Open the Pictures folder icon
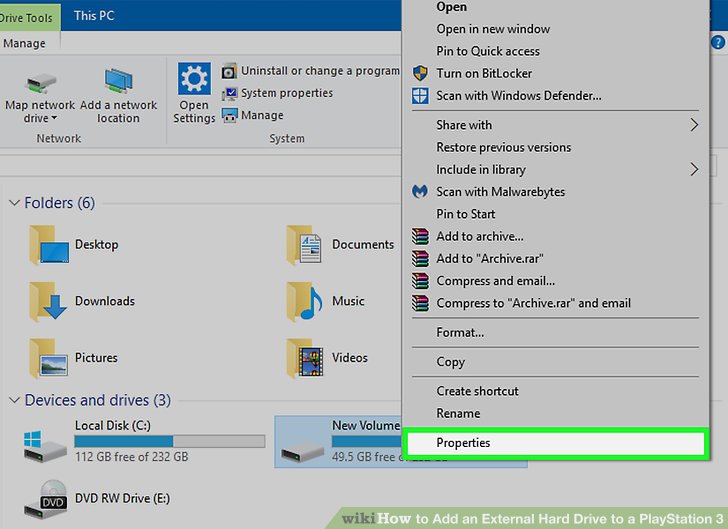Screen dimensions: 728x529 (x=49, y=358)
